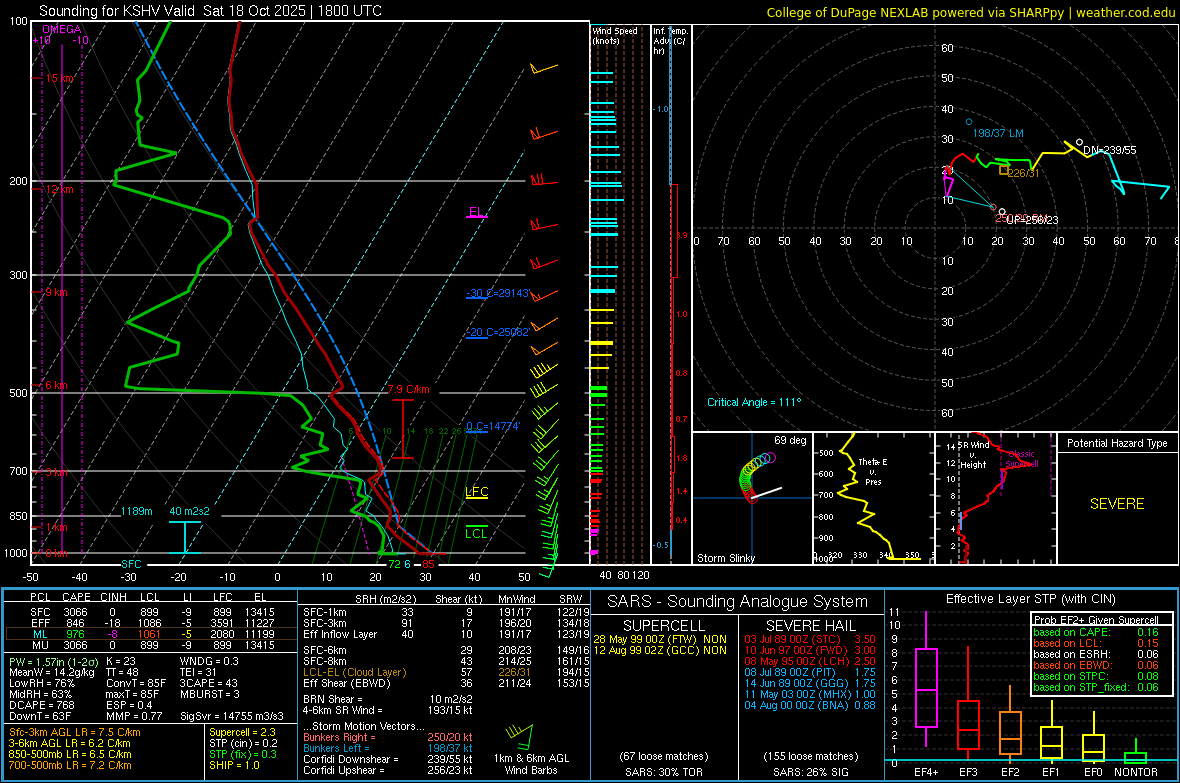Click the 'SEVERE HAIL' SARS column header
The image size is (1180, 783).
coord(810,626)
